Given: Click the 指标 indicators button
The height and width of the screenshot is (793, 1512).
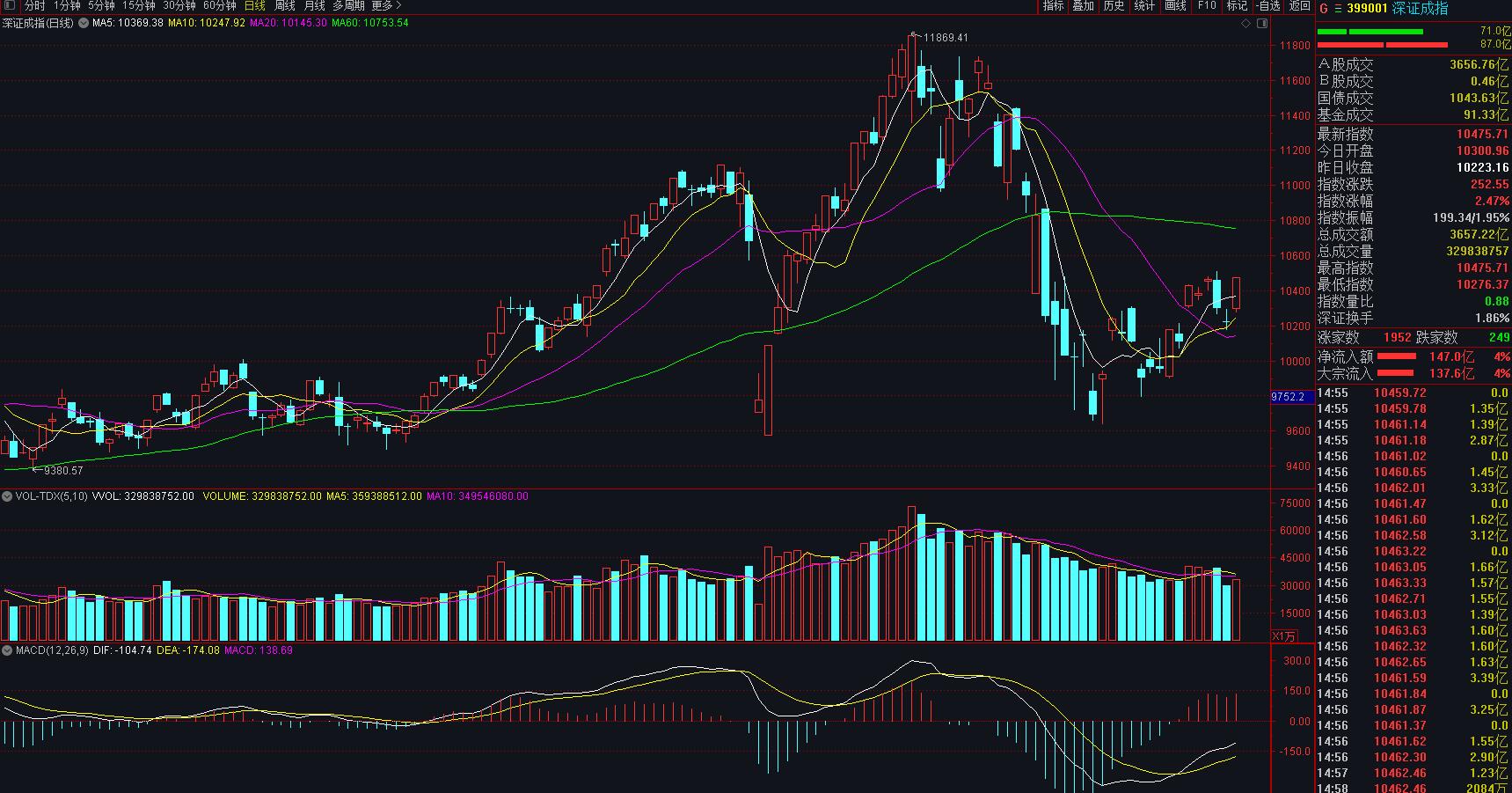Looking at the screenshot, I should click(1053, 6).
